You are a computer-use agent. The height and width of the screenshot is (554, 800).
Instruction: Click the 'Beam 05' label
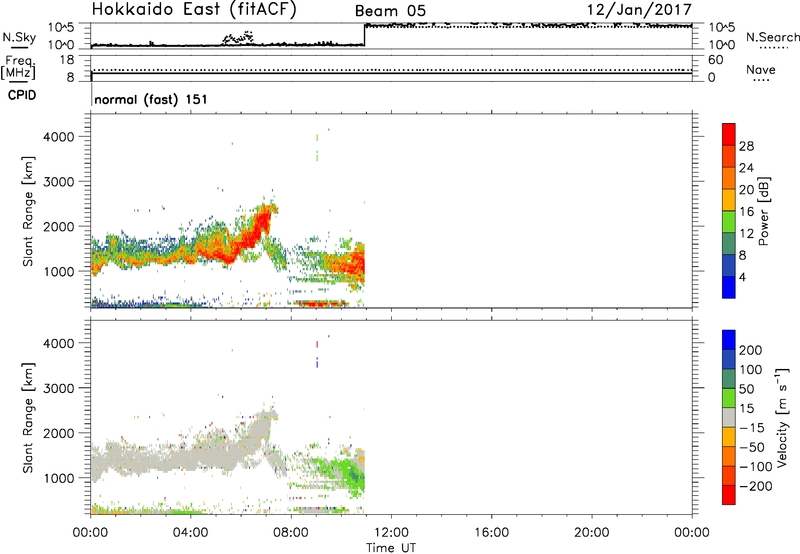390,11
